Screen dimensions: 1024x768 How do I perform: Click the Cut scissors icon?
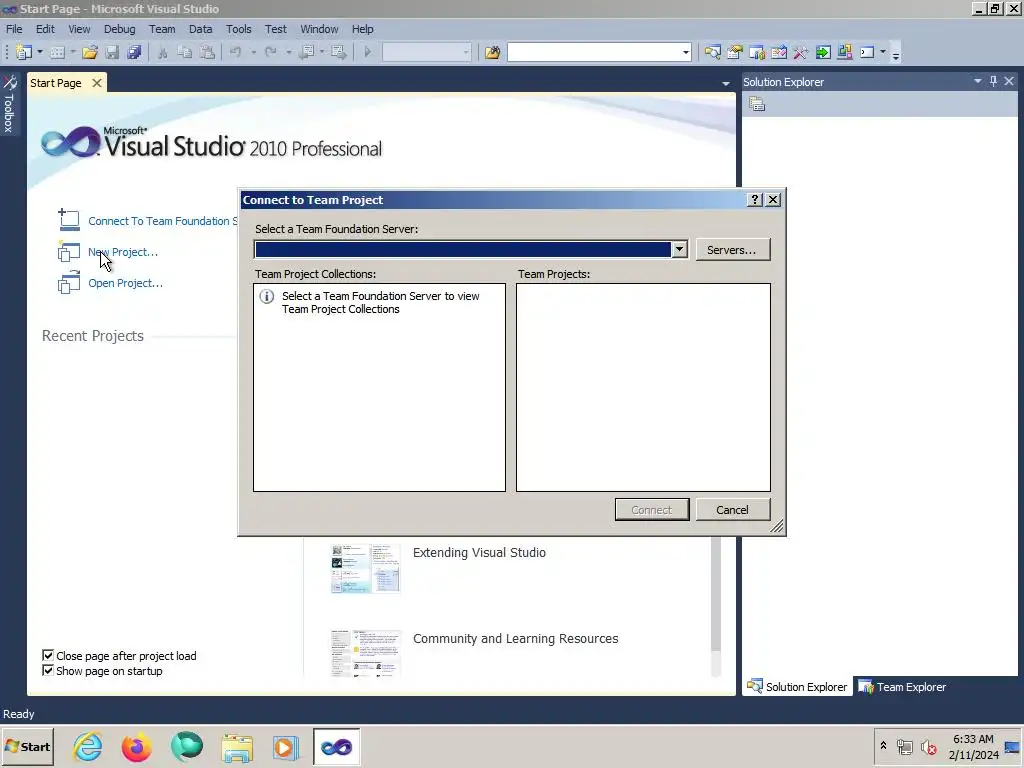[163, 52]
